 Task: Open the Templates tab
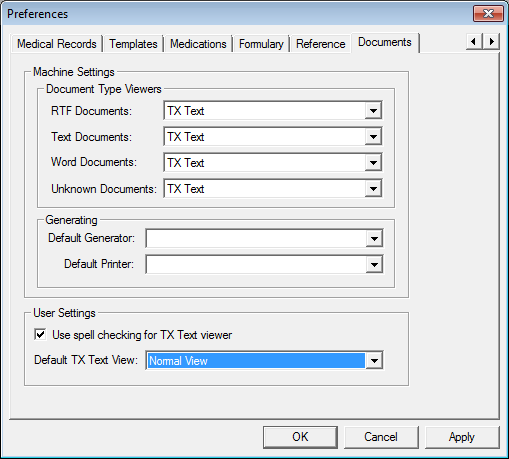click(133, 44)
